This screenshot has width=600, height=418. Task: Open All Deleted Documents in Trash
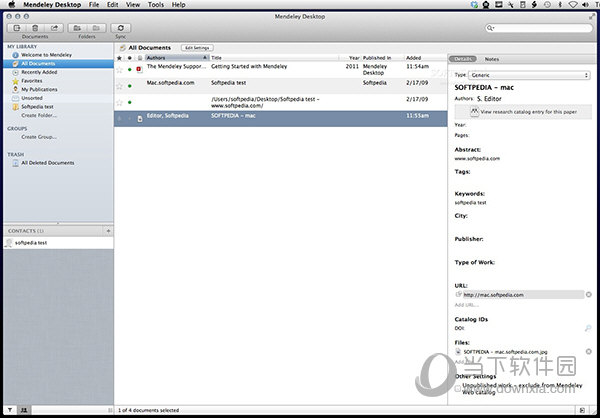click(47, 163)
